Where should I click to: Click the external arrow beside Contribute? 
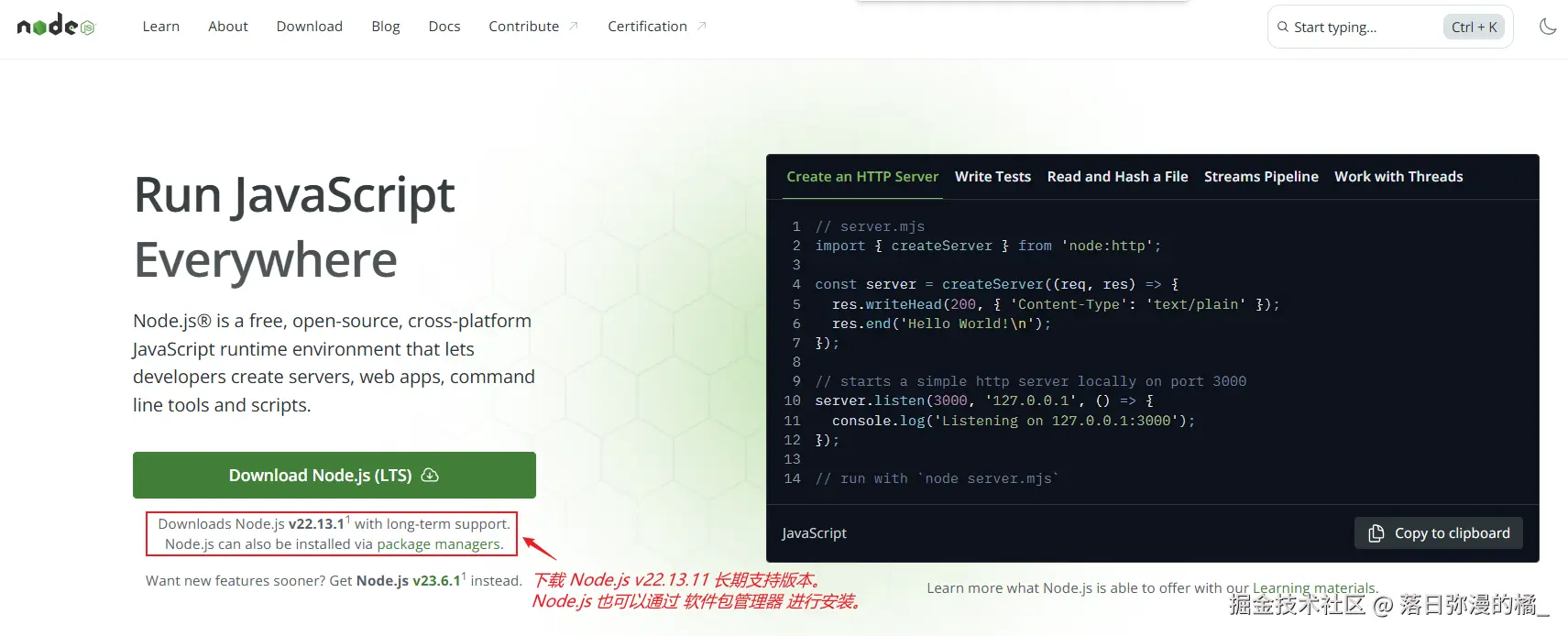coord(574,26)
